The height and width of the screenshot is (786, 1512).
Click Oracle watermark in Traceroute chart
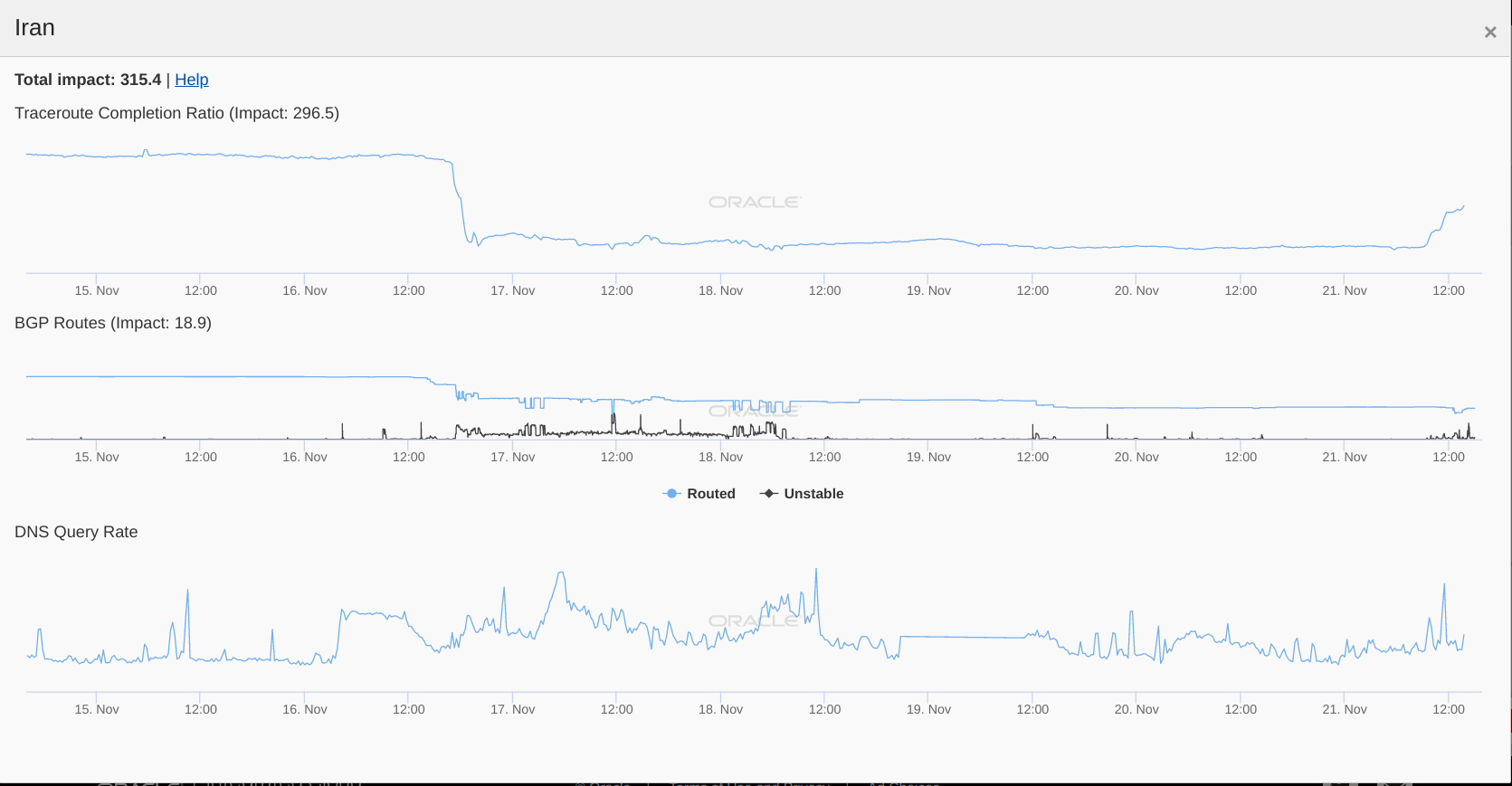754,203
